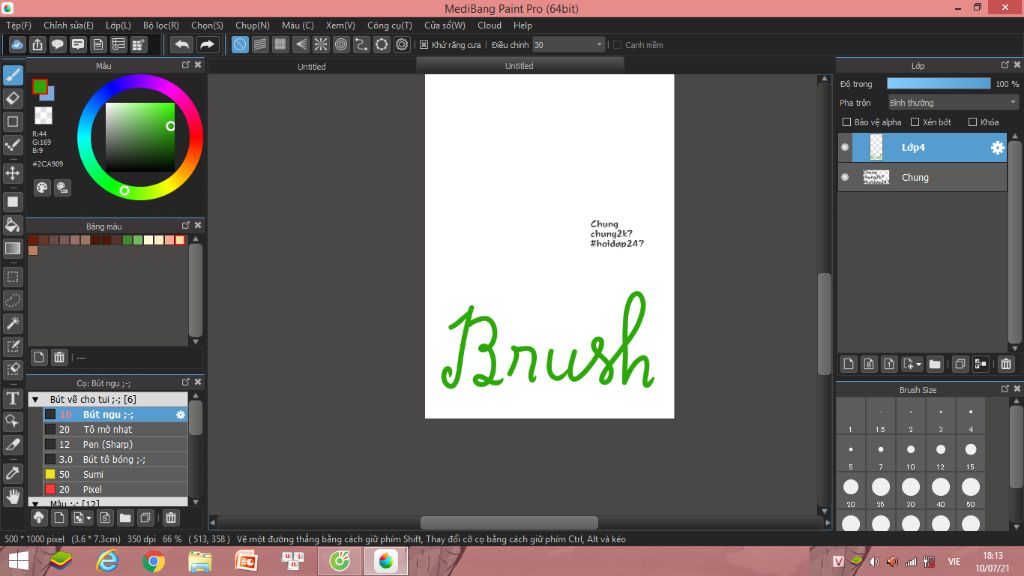Open settings gear for Lớp4 layer

pos(997,148)
